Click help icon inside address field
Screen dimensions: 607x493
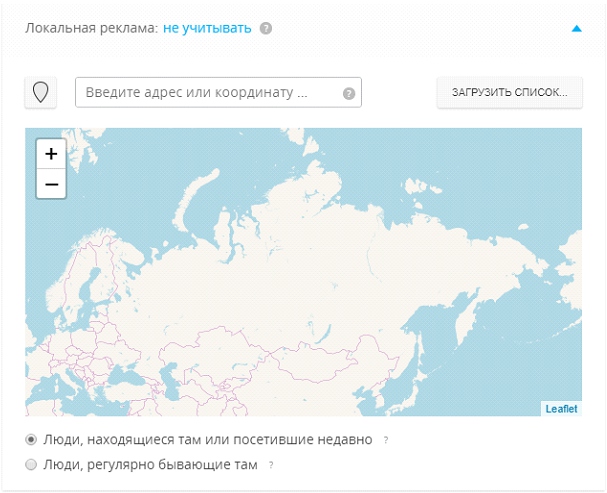pyautogui.click(x=349, y=93)
